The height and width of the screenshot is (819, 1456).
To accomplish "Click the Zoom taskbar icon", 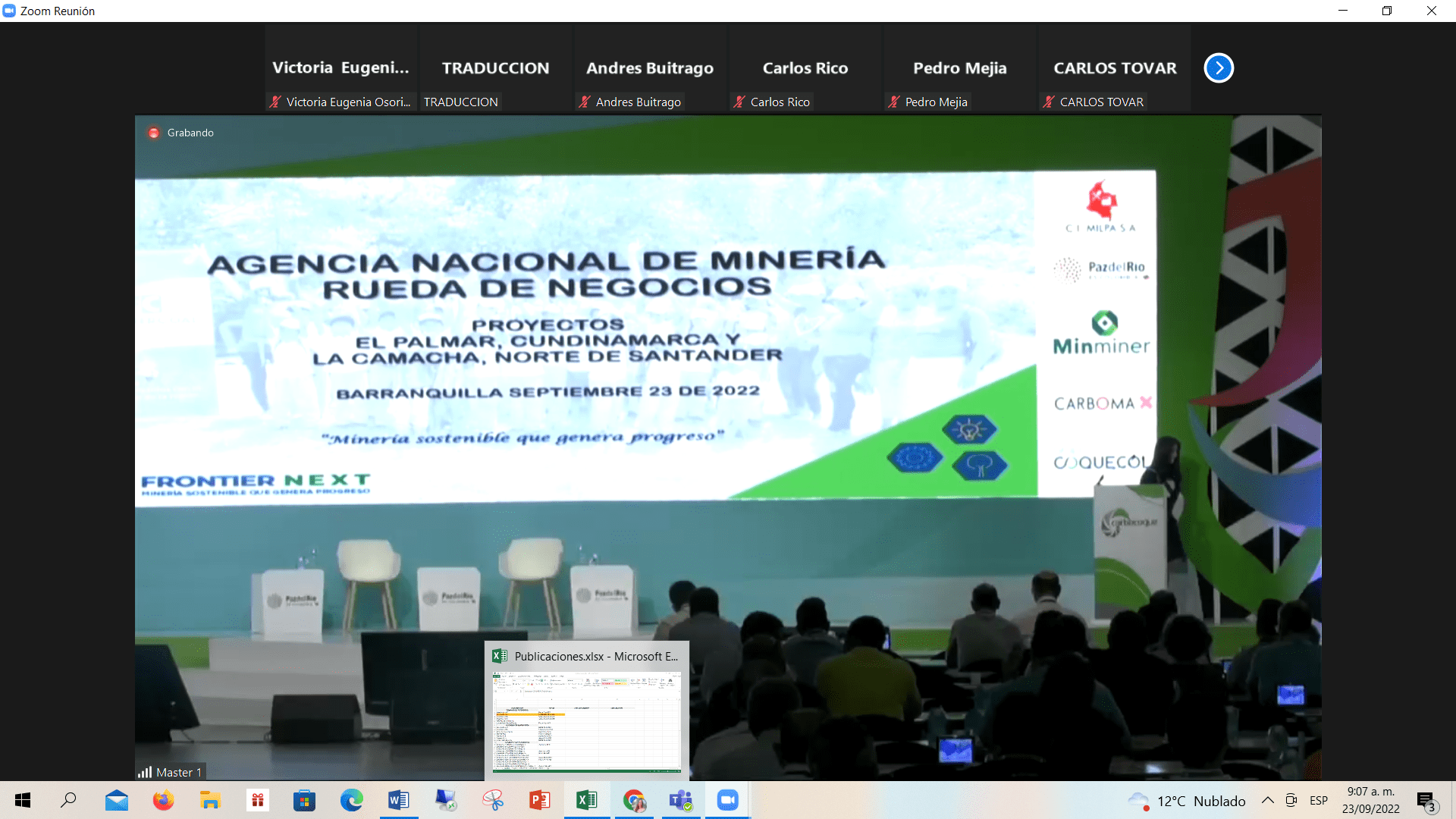I will 728,800.
